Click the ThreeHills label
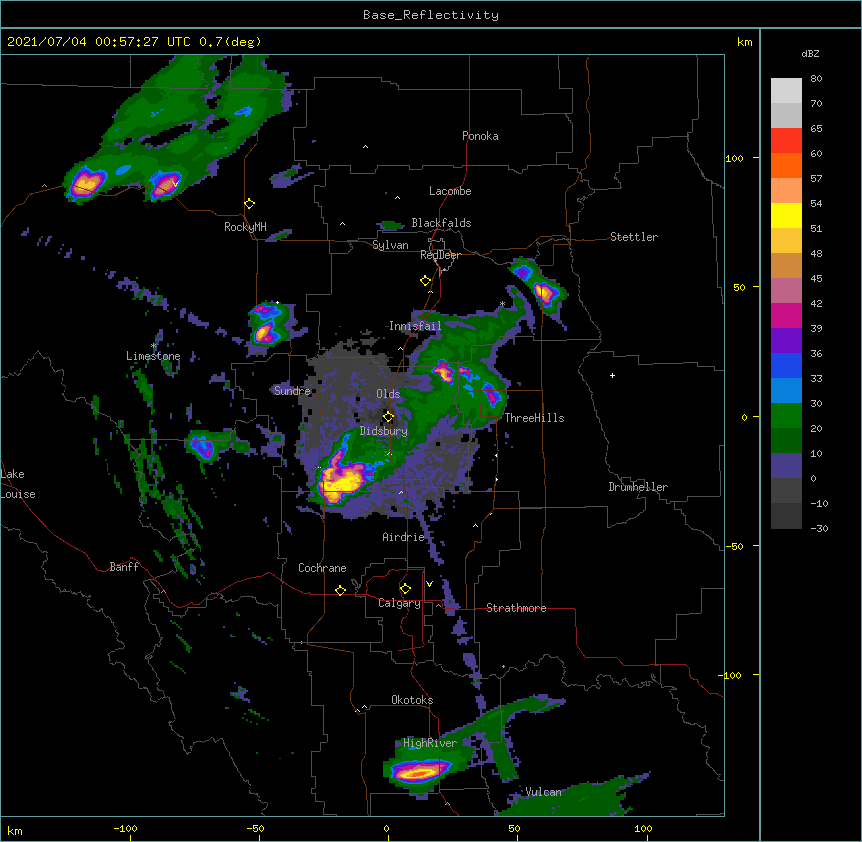This screenshot has height=842, width=862. pyautogui.click(x=534, y=418)
